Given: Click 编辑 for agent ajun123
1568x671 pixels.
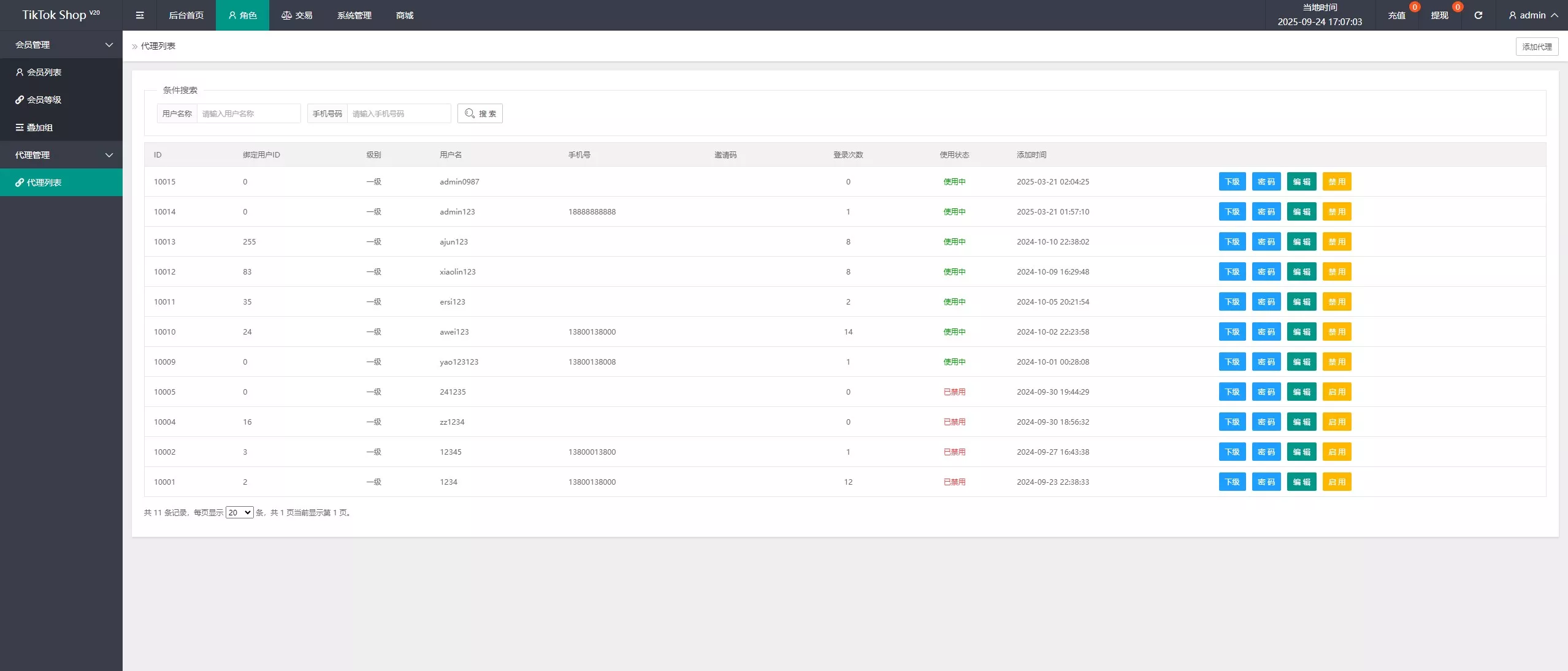Looking at the screenshot, I should point(1301,241).
